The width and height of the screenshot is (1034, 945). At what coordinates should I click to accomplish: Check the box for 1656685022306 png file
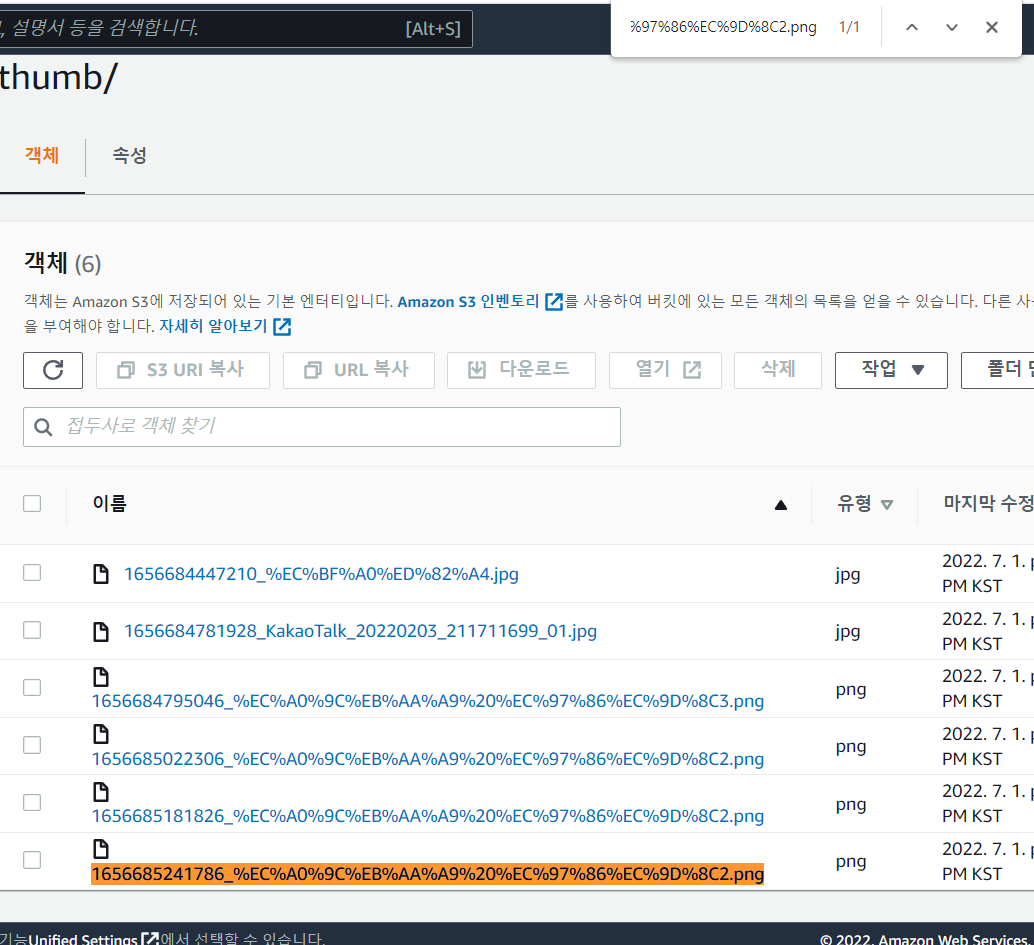click(x=32, y=745)
